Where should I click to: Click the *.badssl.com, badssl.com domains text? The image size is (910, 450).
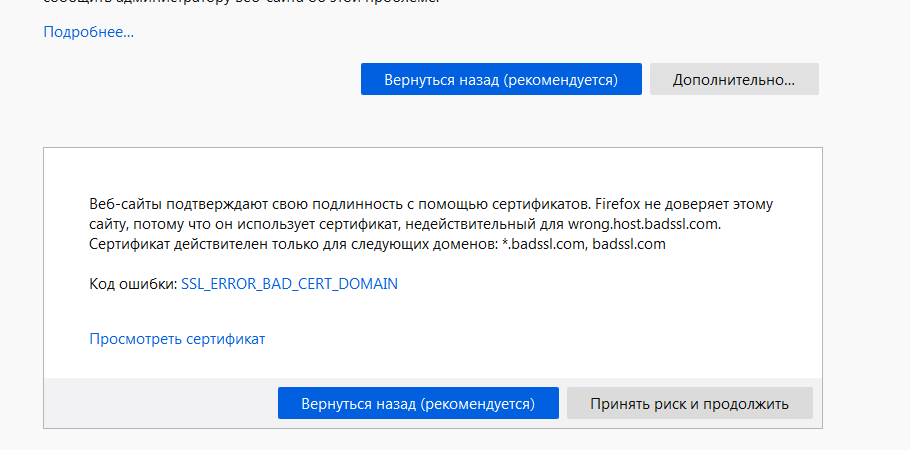click(x=584, y=244)
